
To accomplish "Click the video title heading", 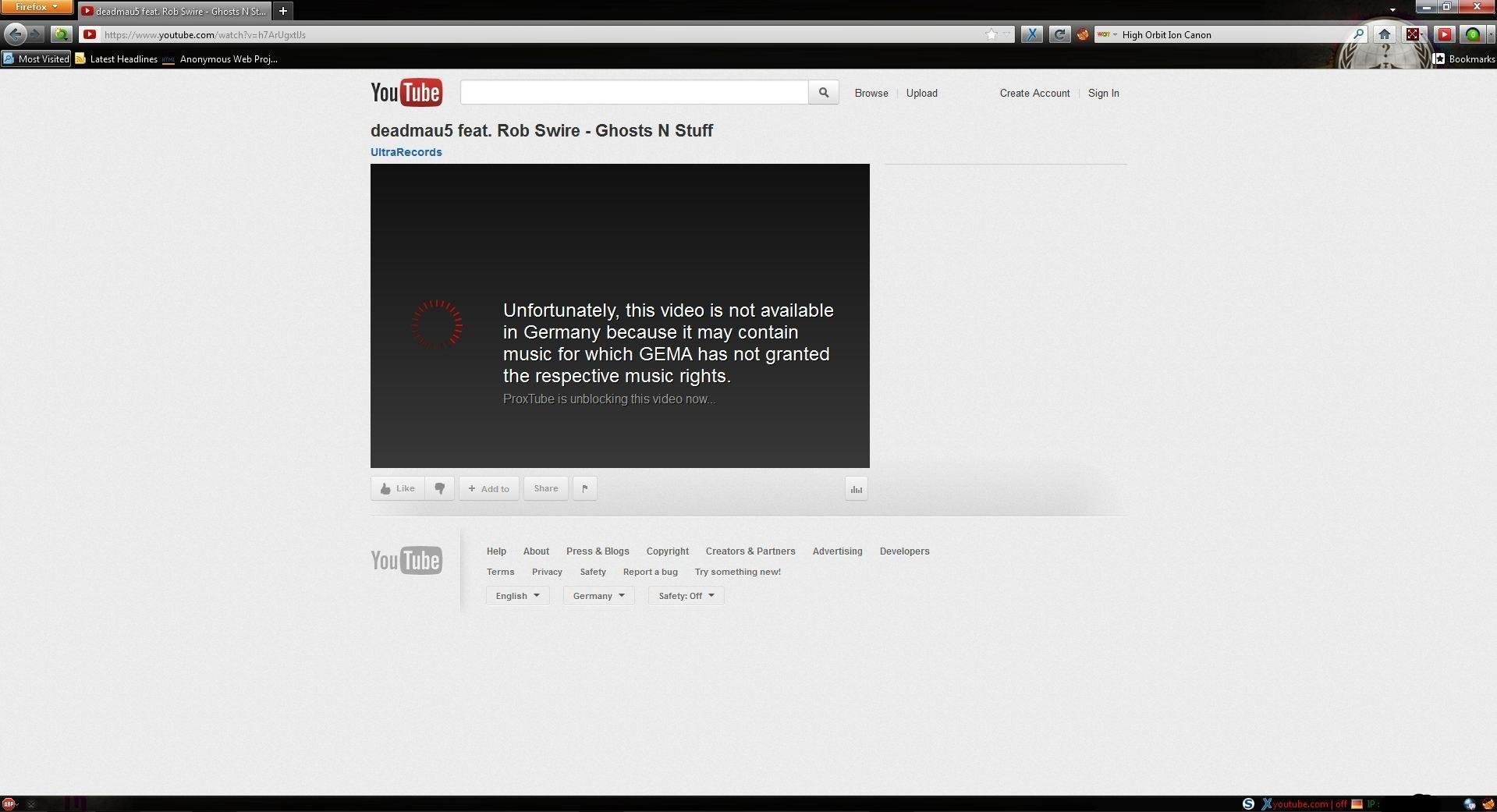I will (542, 130).
